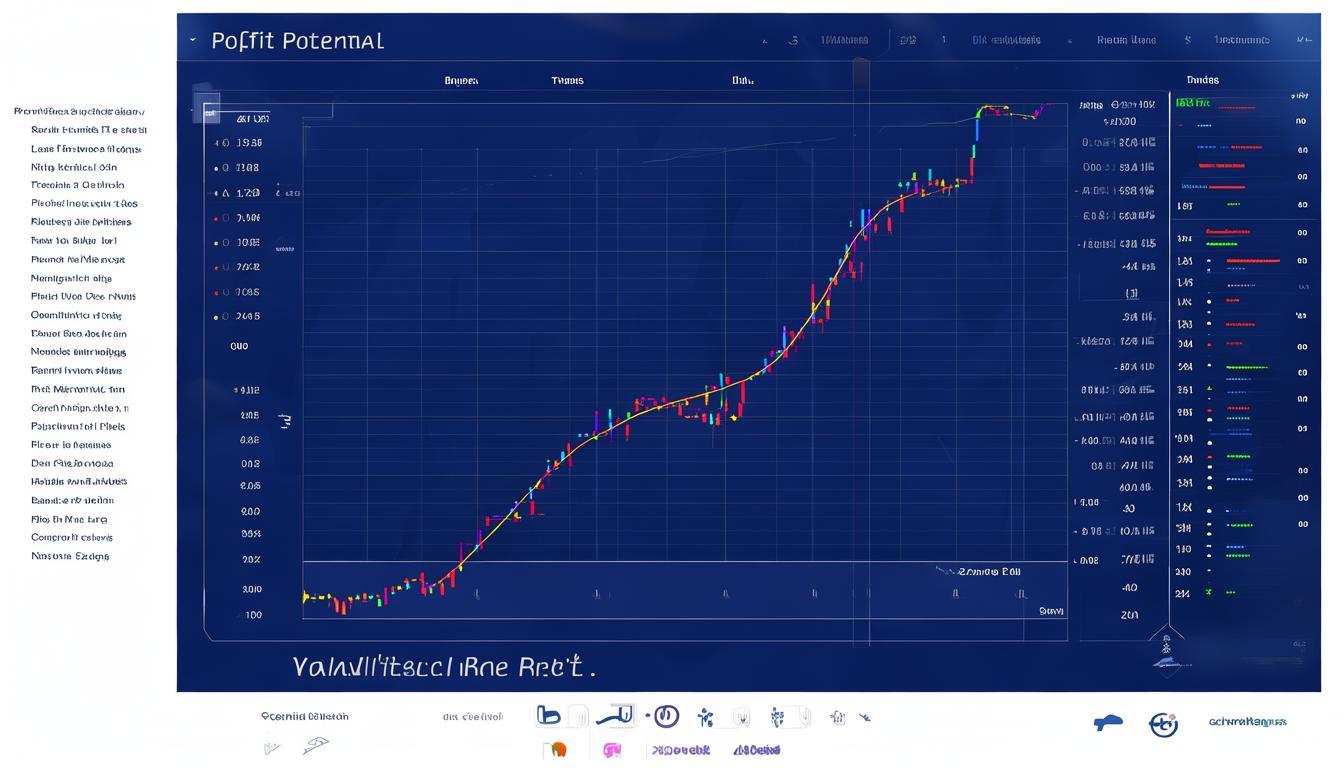Screen dimensions: 1344x768
Task: Select the pink magnet icon in the bottom toolbar
Action: pos(611,748)
